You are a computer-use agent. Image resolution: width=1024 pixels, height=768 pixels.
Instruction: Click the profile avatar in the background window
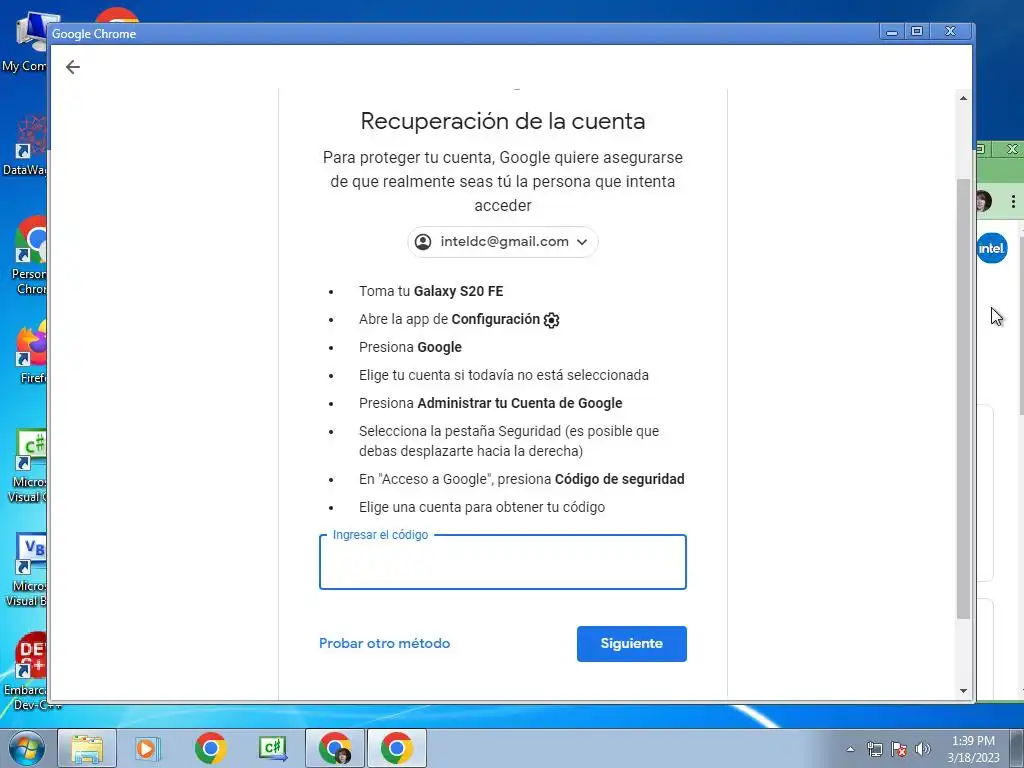pos(984,202)
